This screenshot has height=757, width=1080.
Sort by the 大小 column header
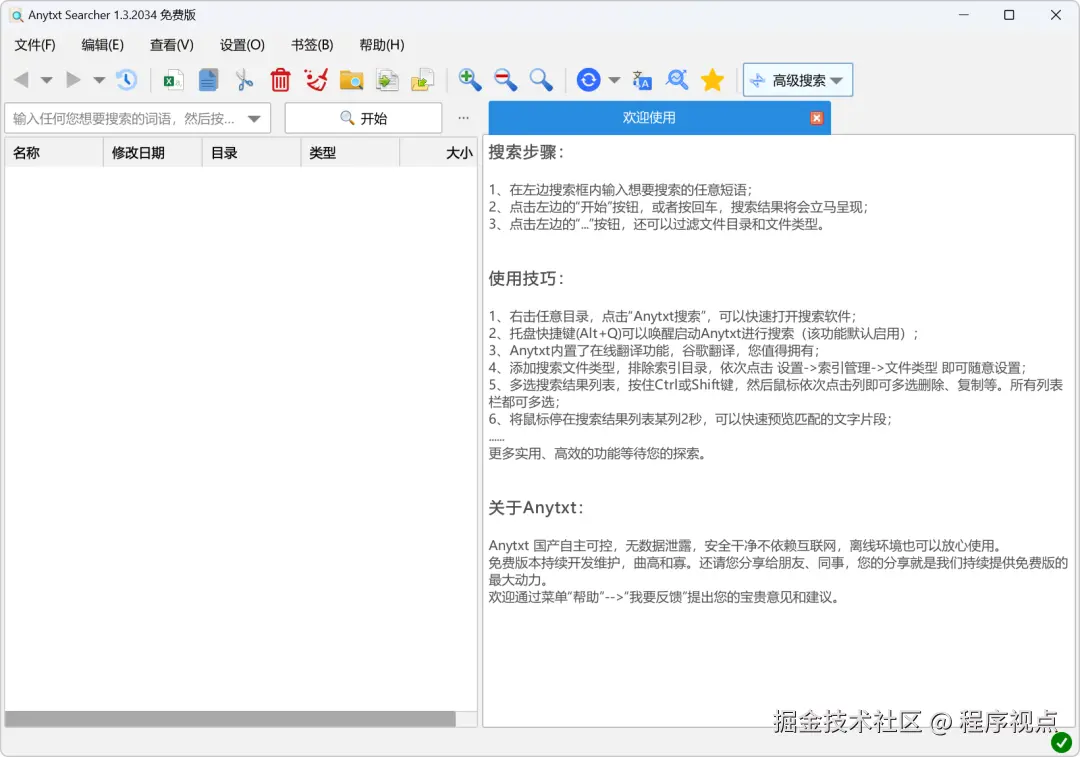click(x=438, y=152)
